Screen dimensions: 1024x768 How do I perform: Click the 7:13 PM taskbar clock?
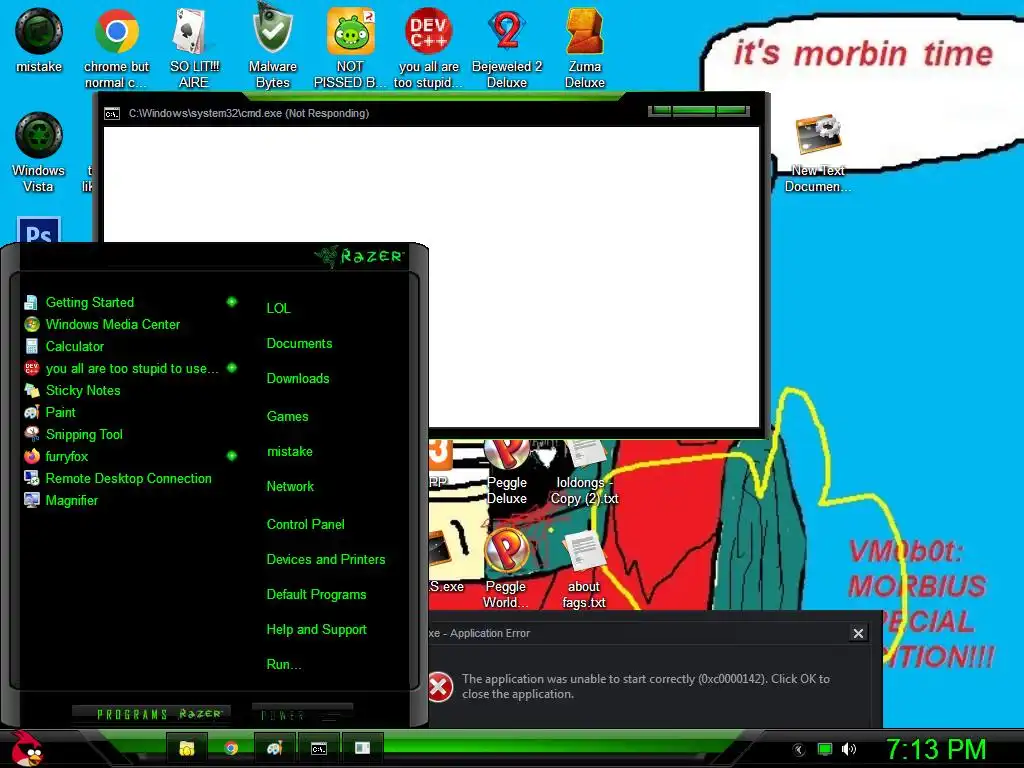(935, 749)
